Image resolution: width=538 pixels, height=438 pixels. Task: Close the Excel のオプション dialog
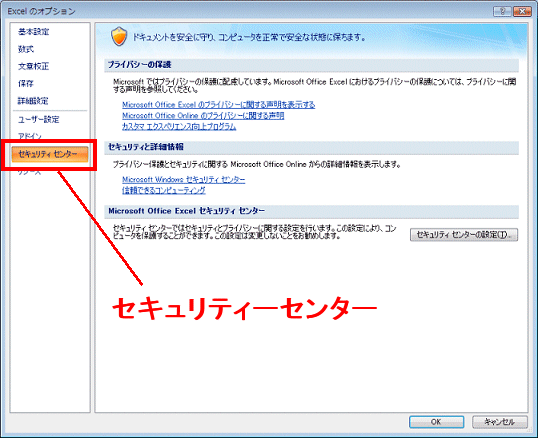point(522,11)
